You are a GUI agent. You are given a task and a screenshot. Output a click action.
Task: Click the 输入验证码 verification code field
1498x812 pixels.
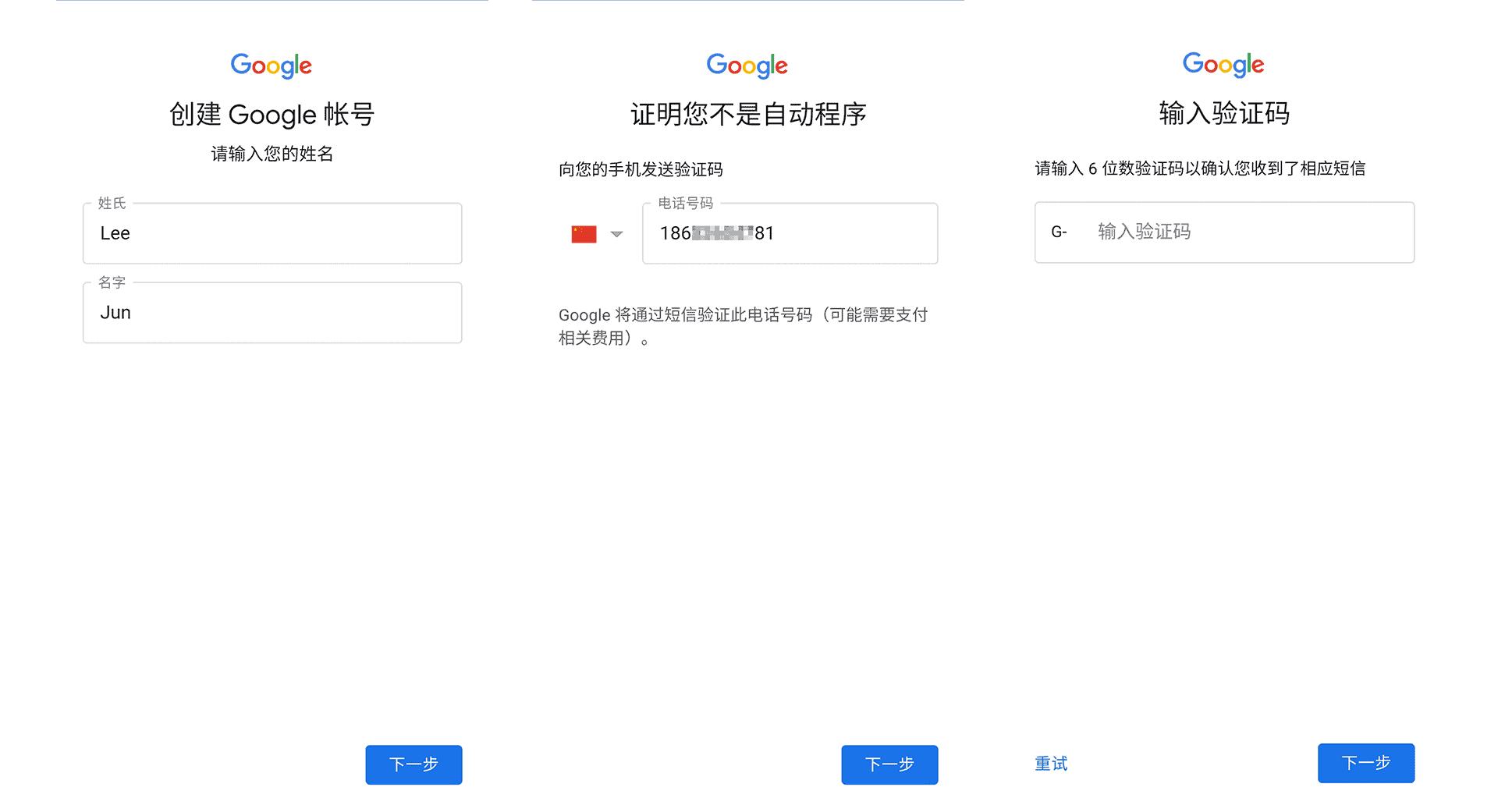pyautogui.click(x=1217, y=232)
